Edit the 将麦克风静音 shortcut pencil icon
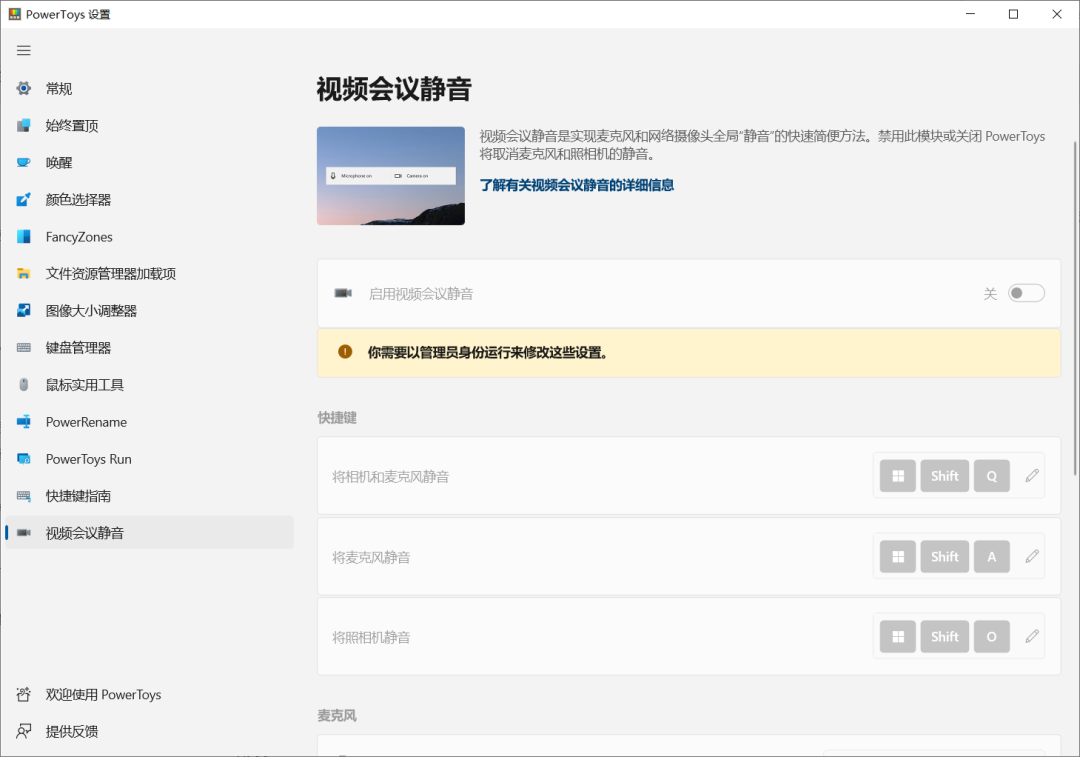Screen dimensions: 1080x757 click(x=1032, y=557)
